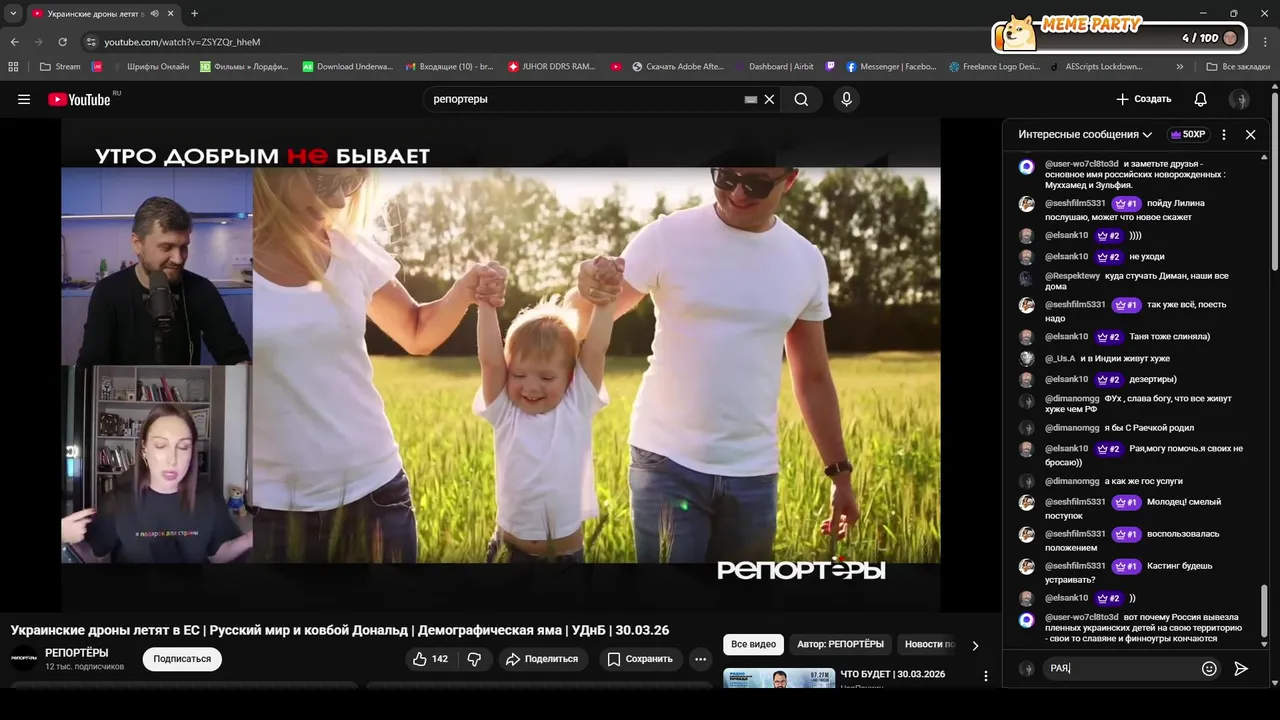Open Скачать Adobe Afte... bookmark
This screenshot has width=1280, height=720.
pyautogui.click(x=678, y=67)
